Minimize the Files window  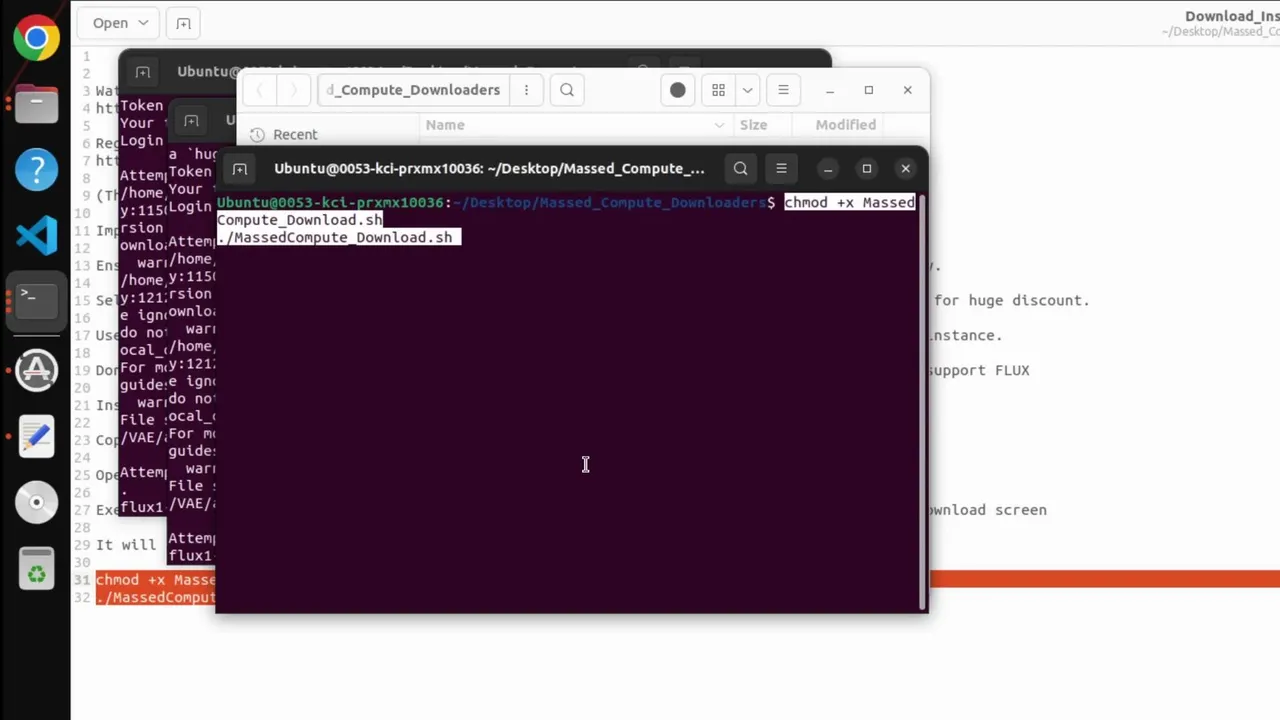click(x=829, y=90)
